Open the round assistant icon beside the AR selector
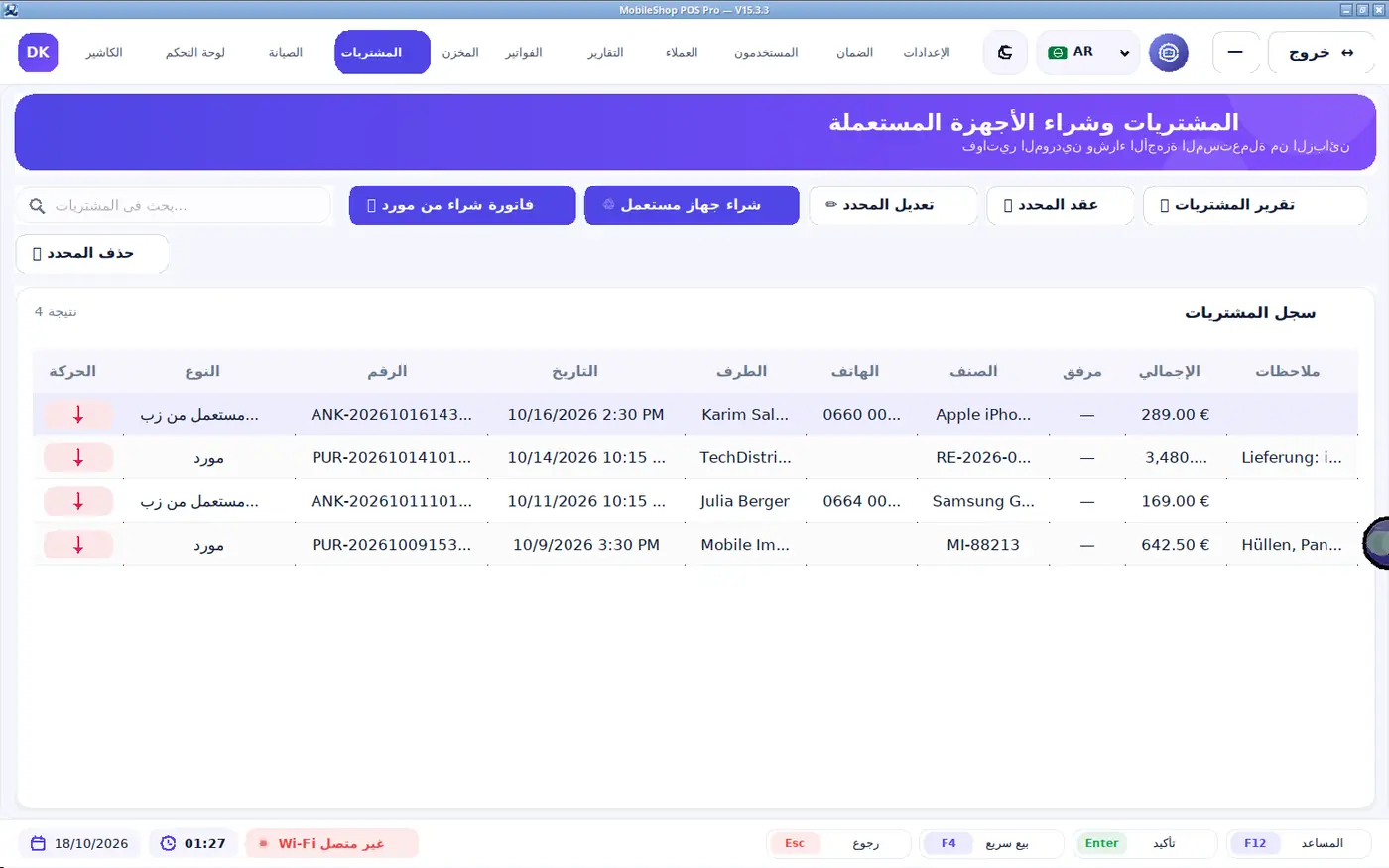This screenshot has width=1389, height=868. tap(1169, 53)
